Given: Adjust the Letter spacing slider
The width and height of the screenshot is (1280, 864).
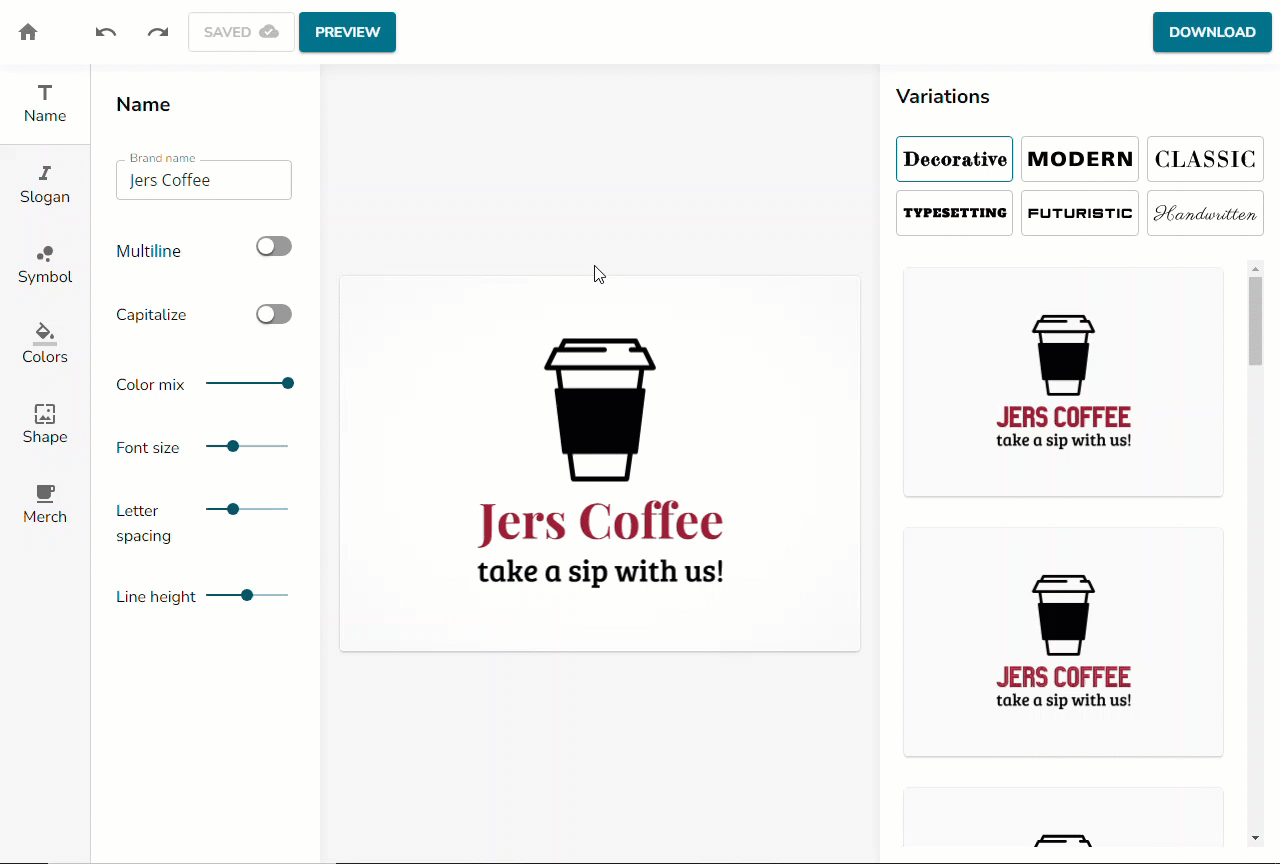Looking at the screenshot, I should click(247, 509).
